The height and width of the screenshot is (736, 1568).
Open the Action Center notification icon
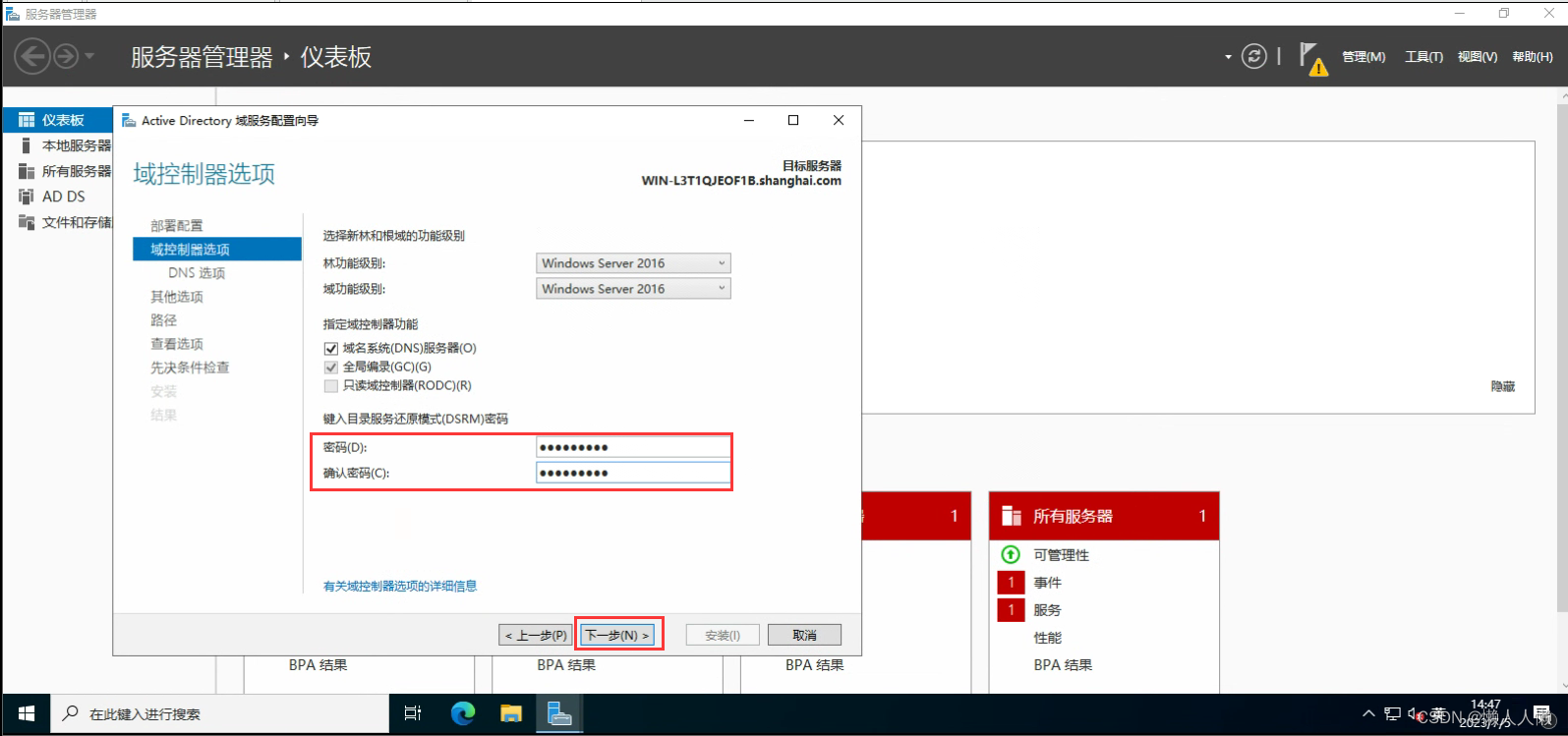click(x=1541, y=714)
